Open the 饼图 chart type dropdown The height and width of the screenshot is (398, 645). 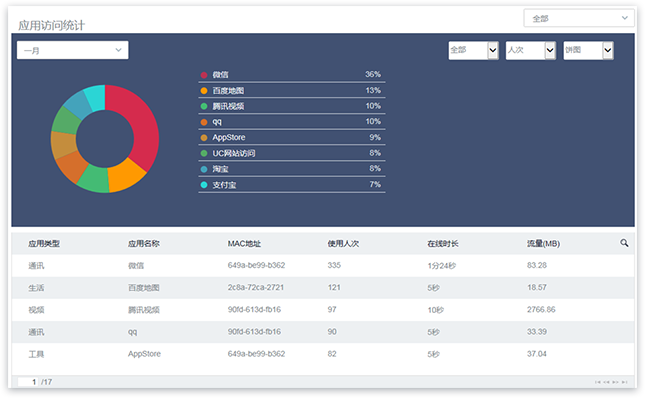(588, 51)
